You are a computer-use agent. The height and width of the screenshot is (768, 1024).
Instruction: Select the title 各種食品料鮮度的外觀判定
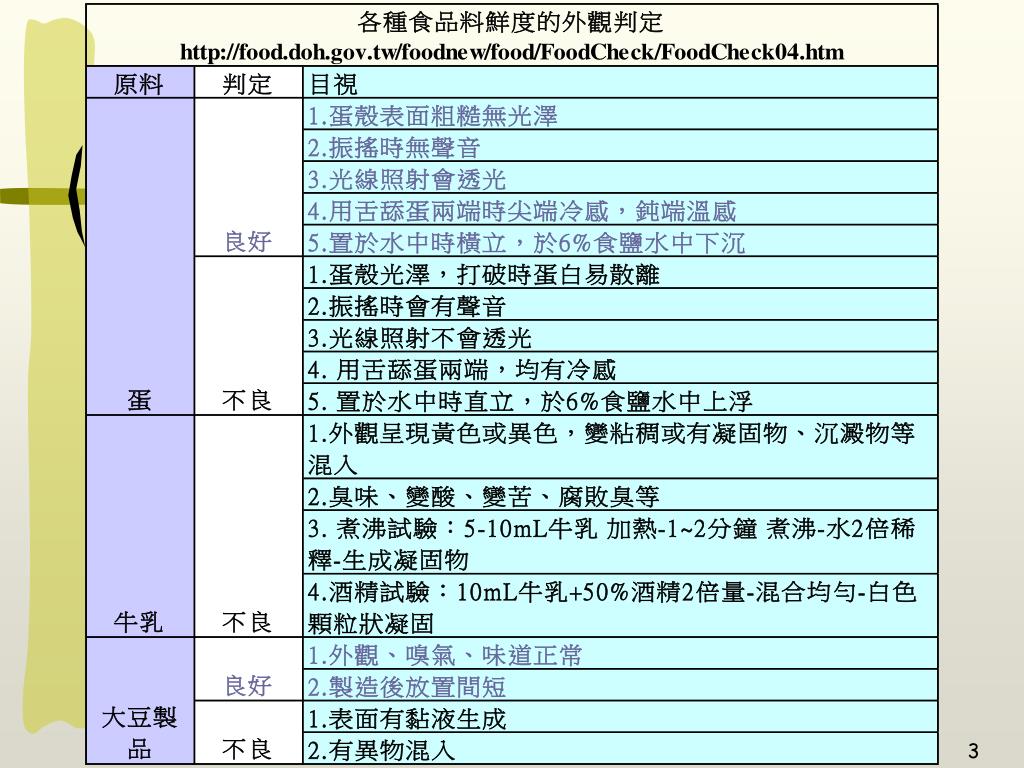pos(510,23)
